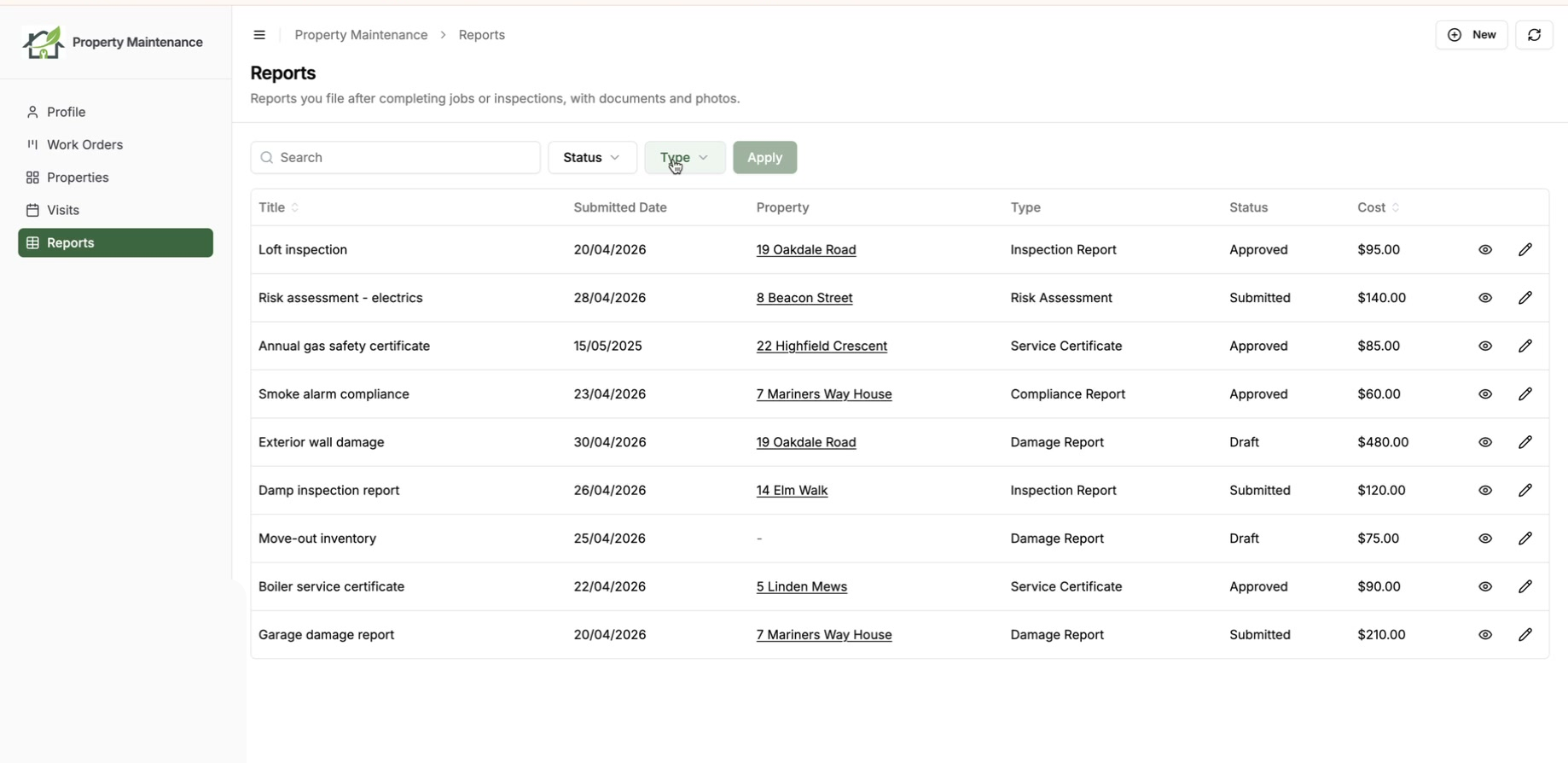Click the Submitted Date column header

[620, 207]
